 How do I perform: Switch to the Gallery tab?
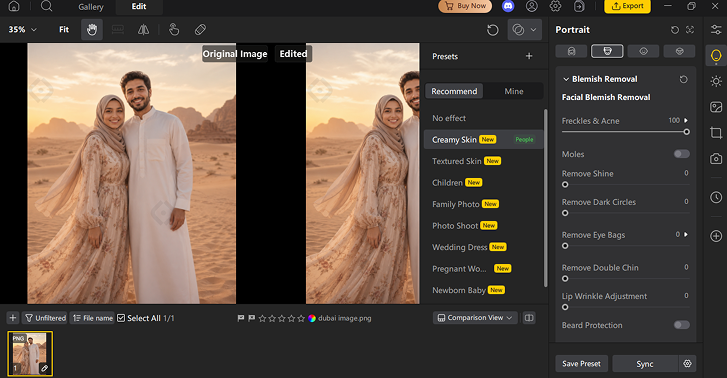tap(91, 7)
